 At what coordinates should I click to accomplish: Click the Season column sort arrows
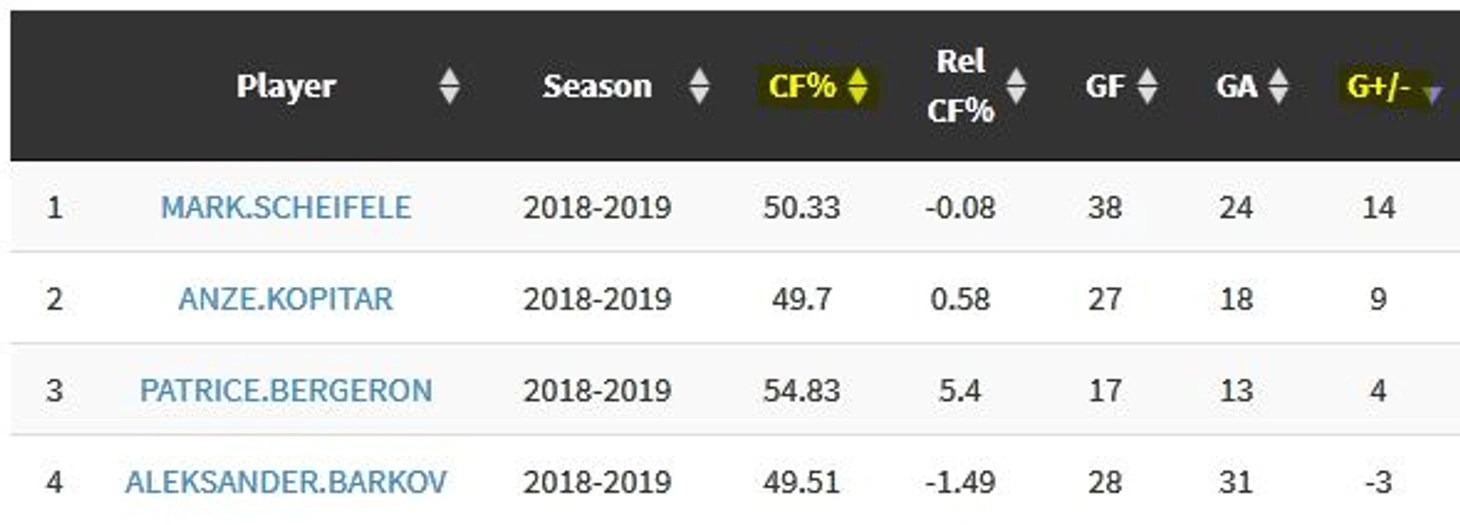click(x=699, y=86)
